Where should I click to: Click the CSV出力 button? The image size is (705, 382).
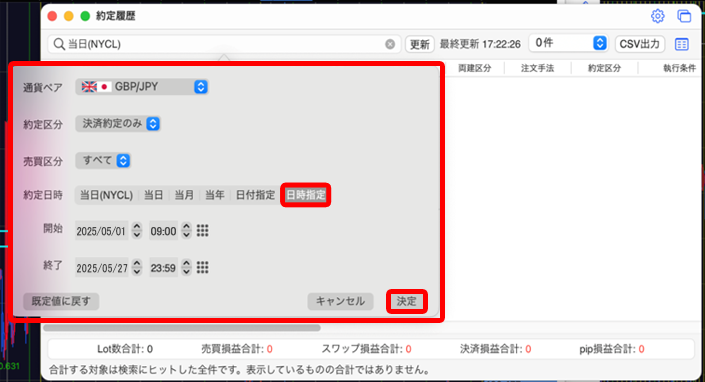point(639,44)
